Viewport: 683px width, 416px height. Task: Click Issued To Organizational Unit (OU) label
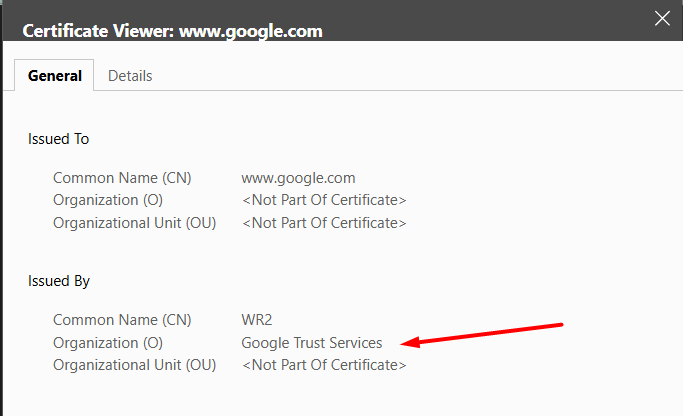tap(135, 223)
